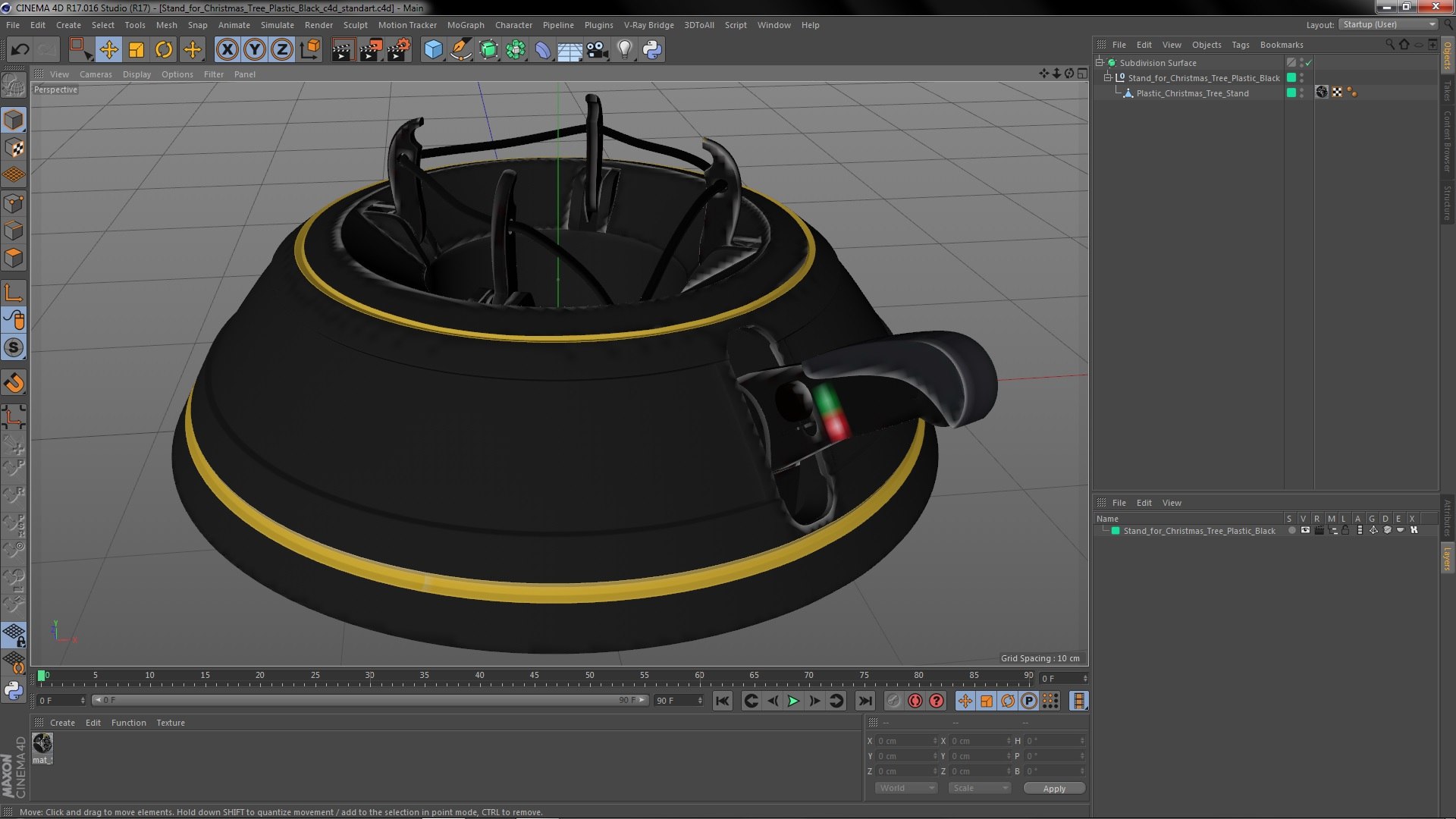Click the Python script icon in toolbar
Image resolution: width=1456 pixels, height=819 pixels.
652,50
